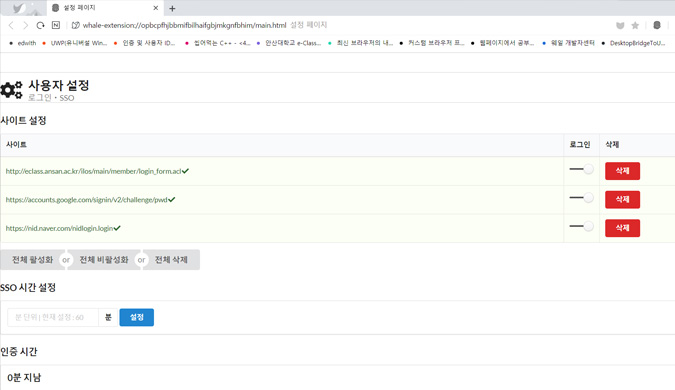Image resolution: width=675 pixels, height=390 pixels.
Task: Click the blue 설정 button
Action: coord(136,317)
